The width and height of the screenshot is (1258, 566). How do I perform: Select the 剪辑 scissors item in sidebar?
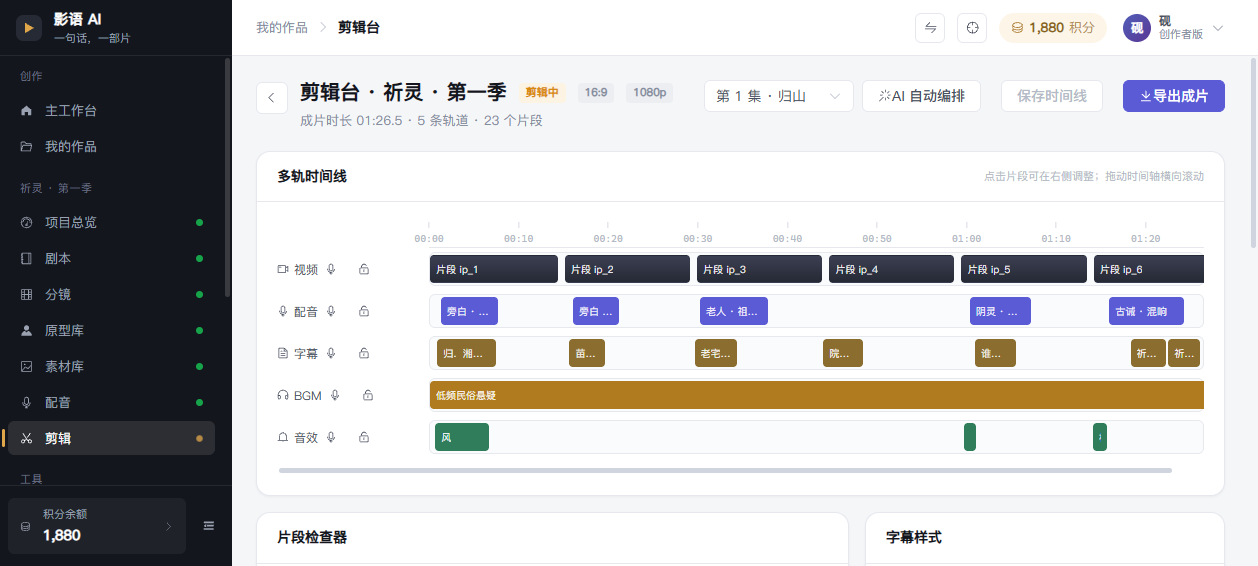[111, 438]
